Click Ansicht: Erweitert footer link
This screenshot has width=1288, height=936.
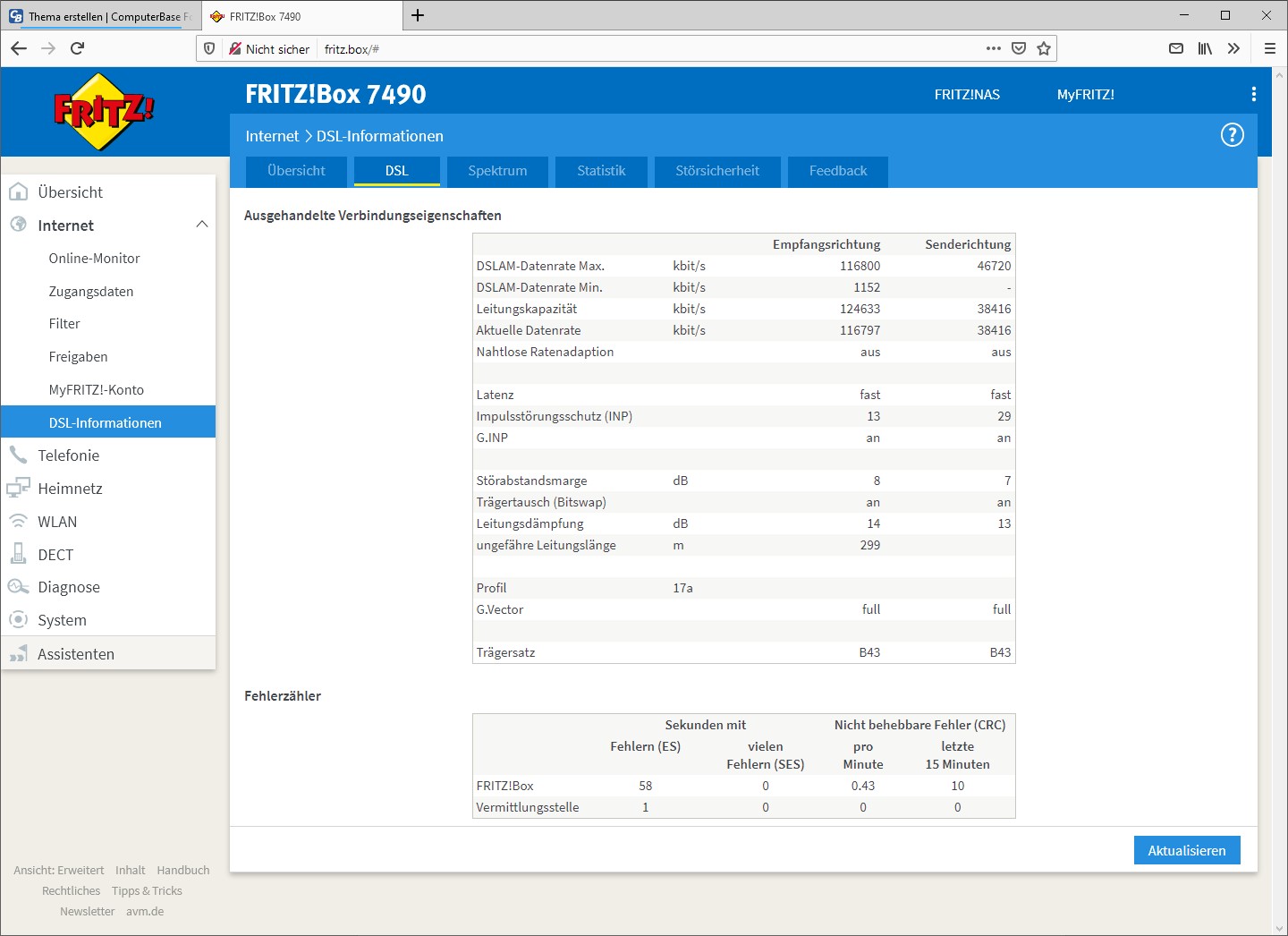[59, 870]
